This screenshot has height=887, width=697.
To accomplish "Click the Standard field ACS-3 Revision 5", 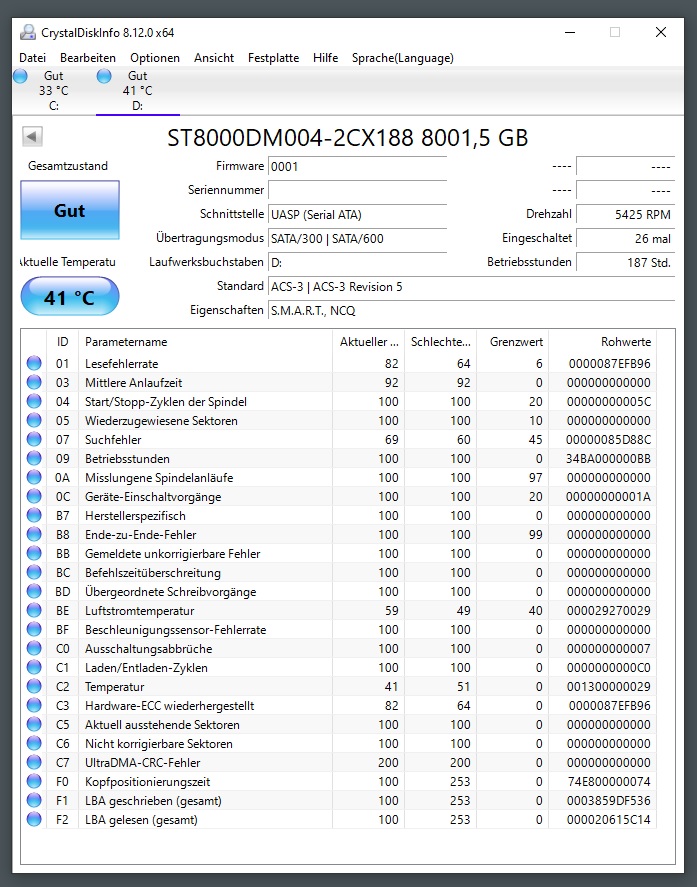I will [471, 286].
